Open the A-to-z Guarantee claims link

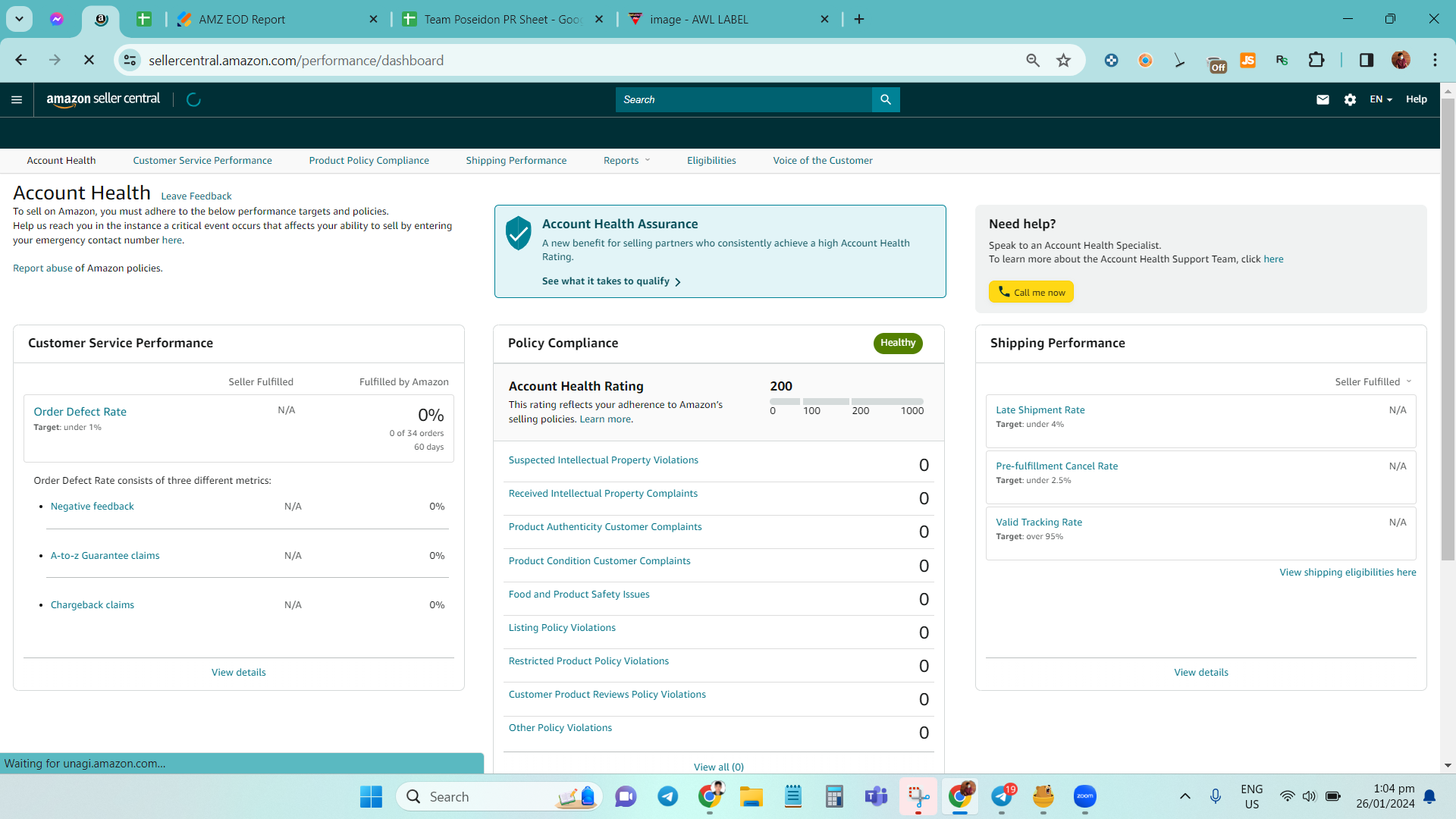pos(105,555)
